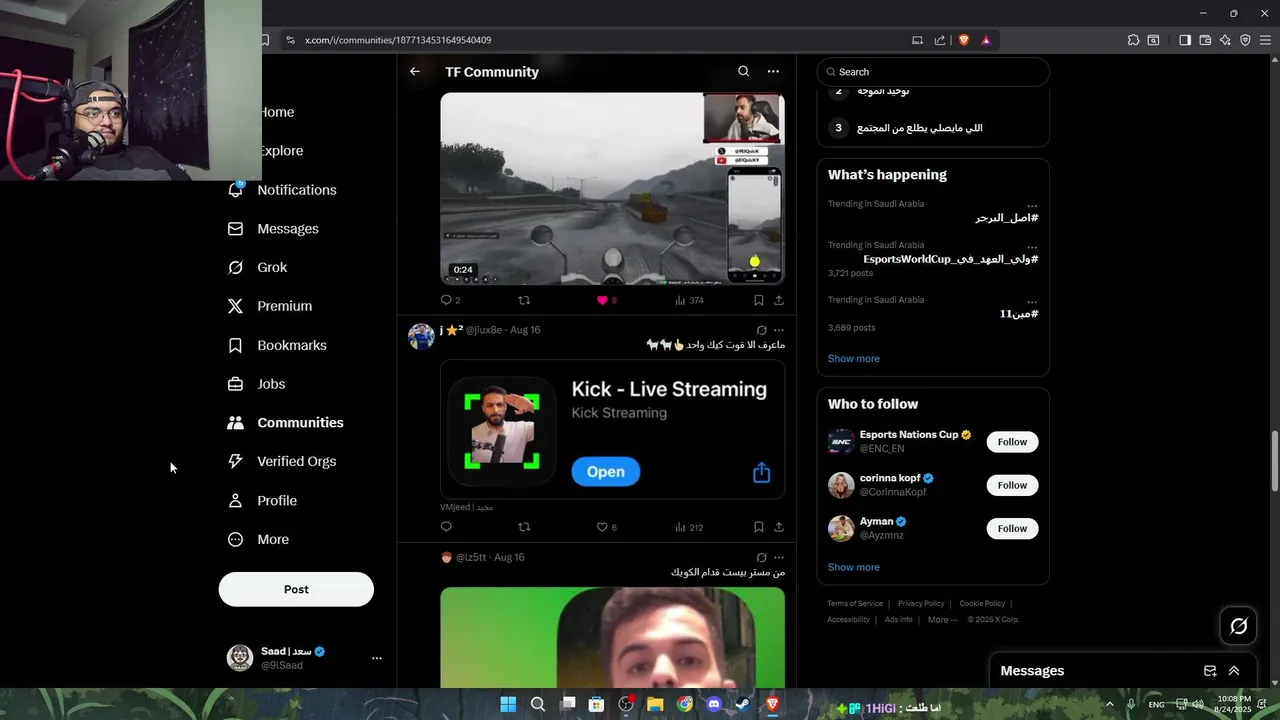Screen dimensions: 1280x720
Task: Open the Brave Wallet icon
Action: point(1205,40)
